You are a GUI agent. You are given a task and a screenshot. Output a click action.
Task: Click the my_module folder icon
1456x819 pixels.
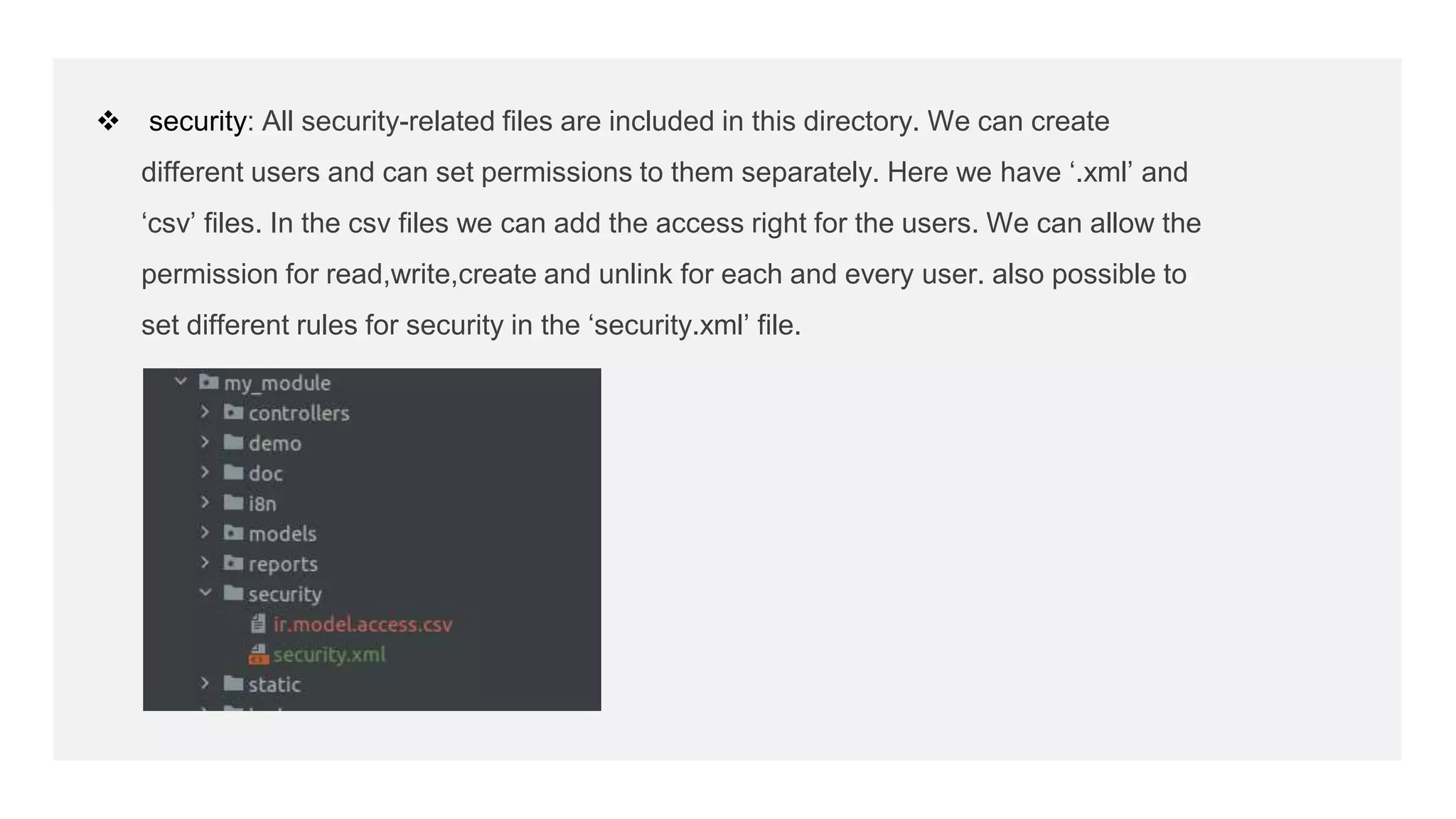pos(208,382)
